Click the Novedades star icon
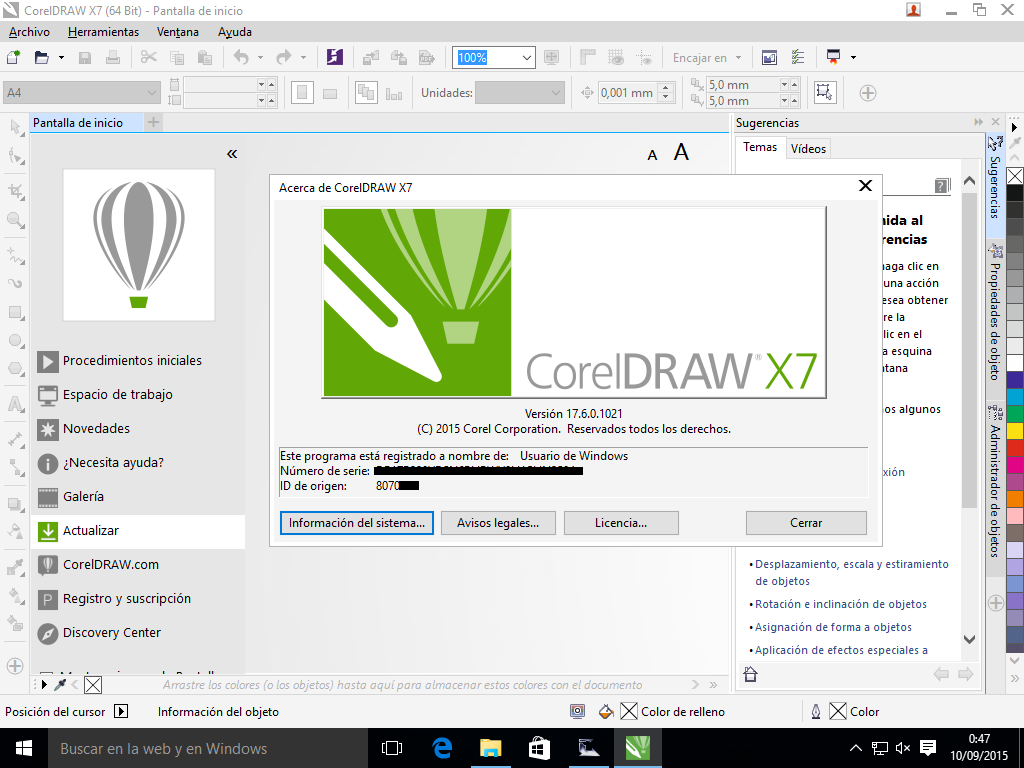 pos(48,429)
